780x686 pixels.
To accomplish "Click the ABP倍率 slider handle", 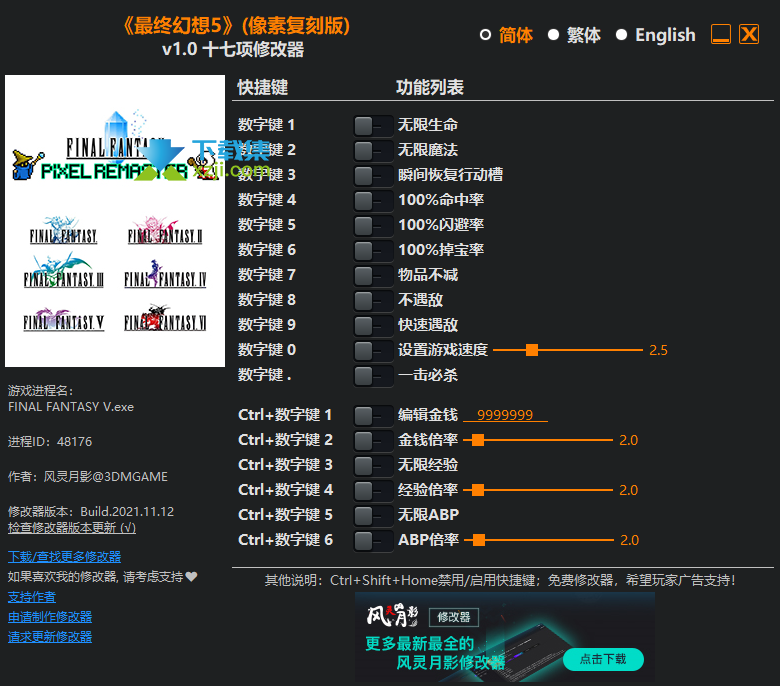I will [x=479, y=540].
